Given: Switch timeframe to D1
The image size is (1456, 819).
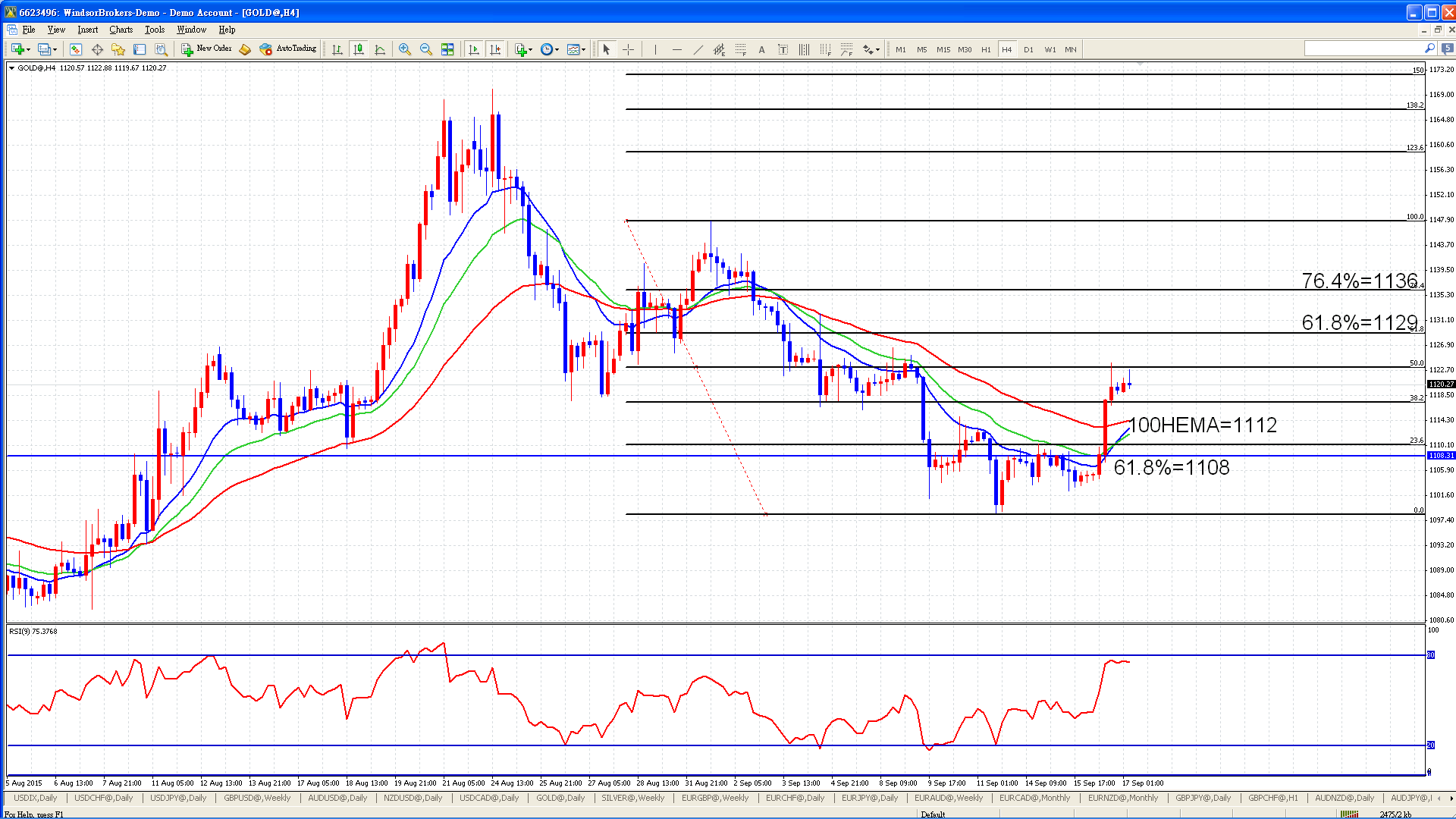Looking at the screenshot, I should [x=1028, y=49].
